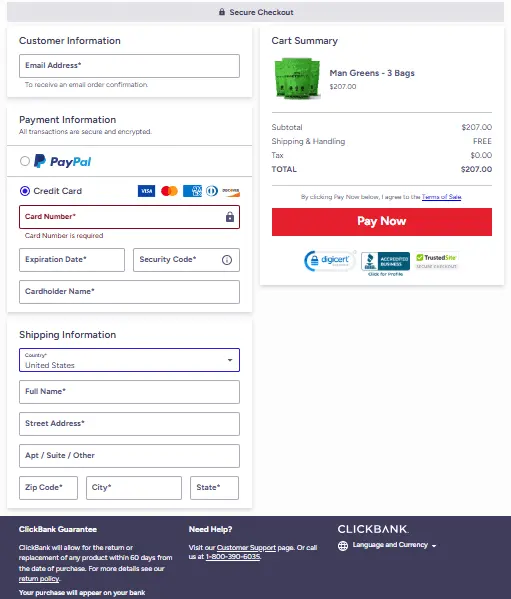Screen dimensions: 511x599
Task: Select the Credit Card radio button
Action: (x=25, y=191)
